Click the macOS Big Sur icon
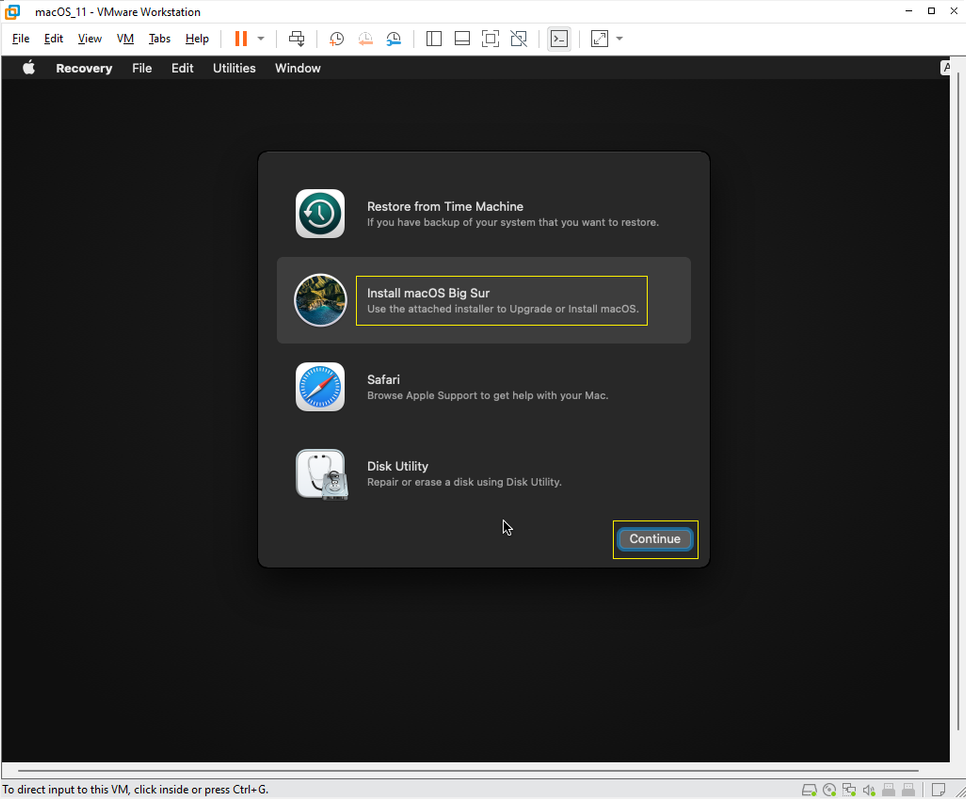Screen dimensions: 966x800 point(320,301)
